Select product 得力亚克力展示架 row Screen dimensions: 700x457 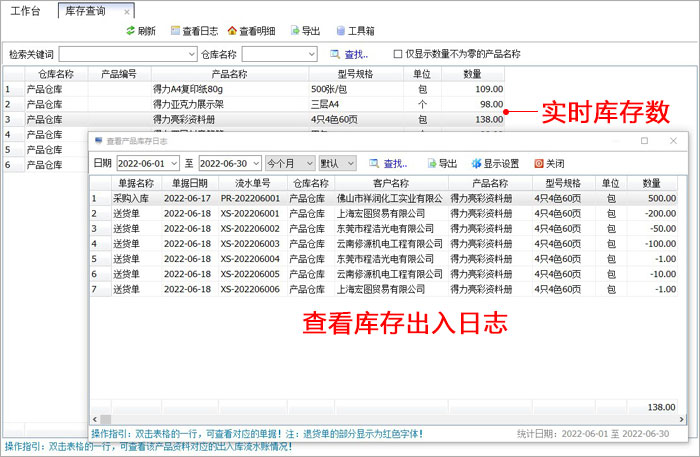(254, 104)
